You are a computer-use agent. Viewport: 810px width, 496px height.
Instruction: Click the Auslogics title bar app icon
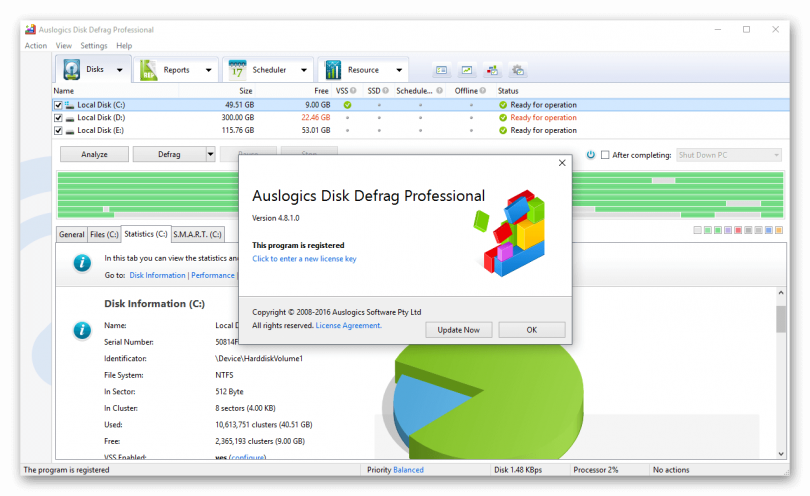[x=30, y=29]
